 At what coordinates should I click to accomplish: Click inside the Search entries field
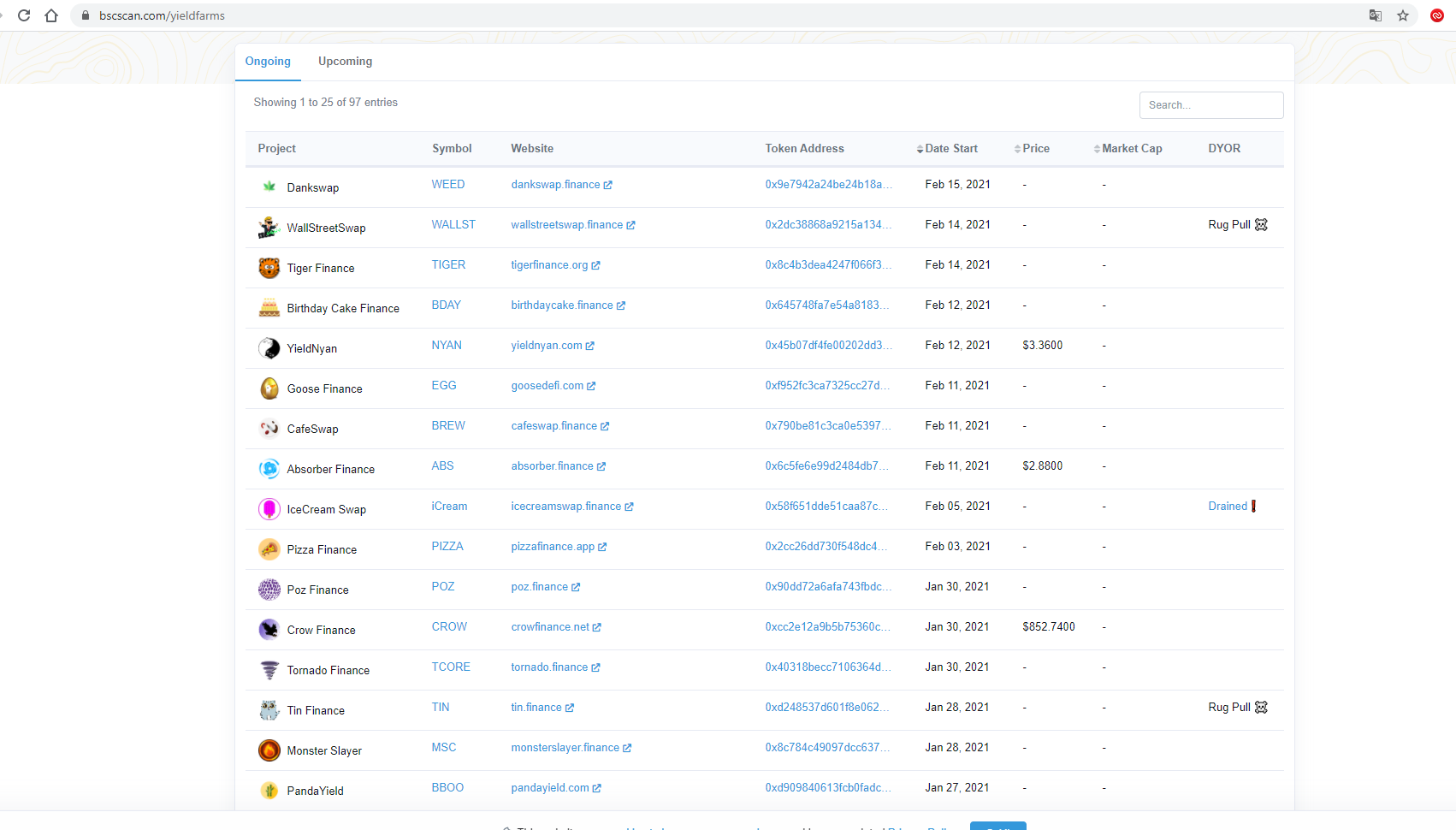(x=1211, y=105)
